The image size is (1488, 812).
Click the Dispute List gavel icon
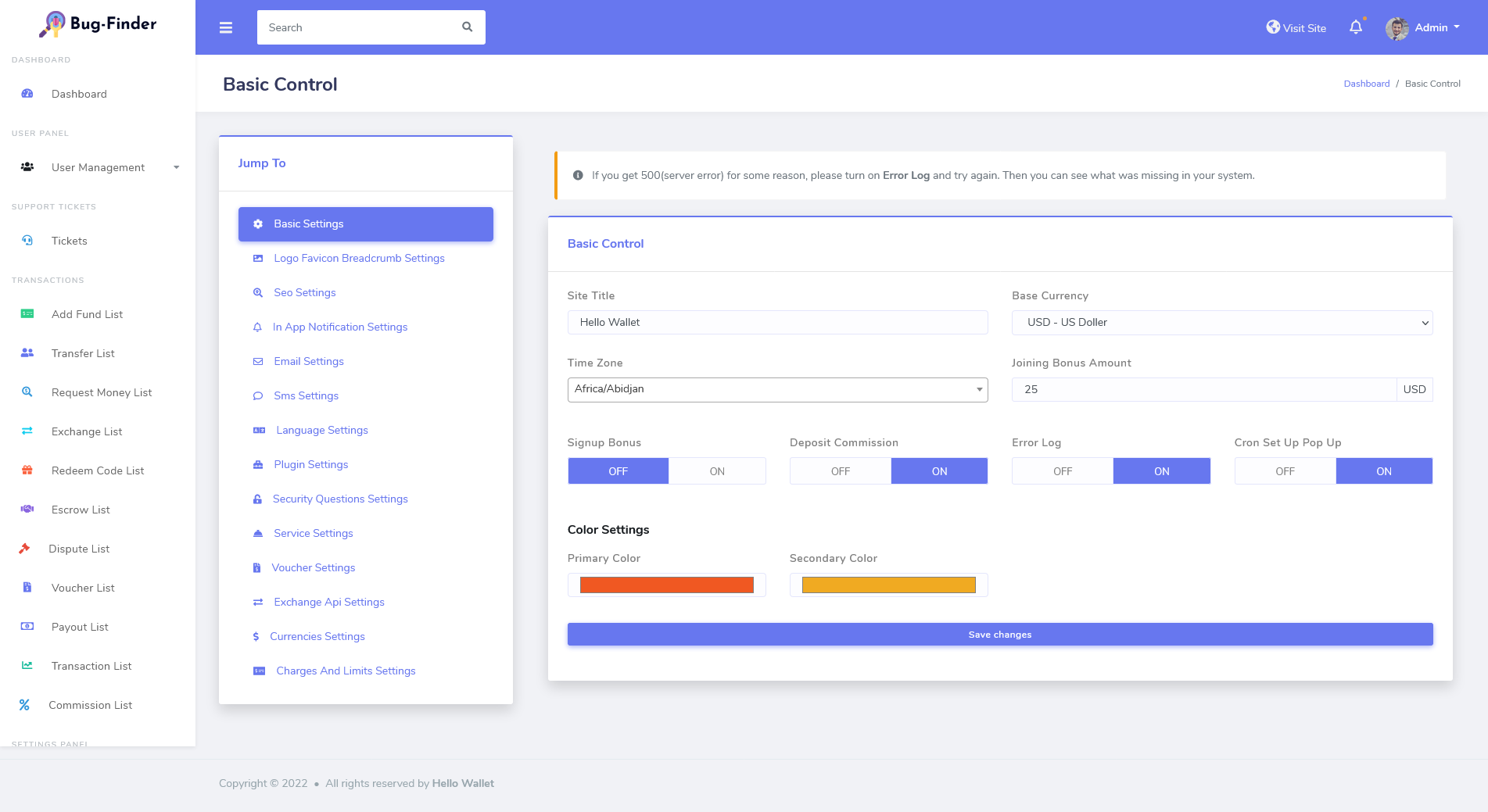click(x=25, y=549)
